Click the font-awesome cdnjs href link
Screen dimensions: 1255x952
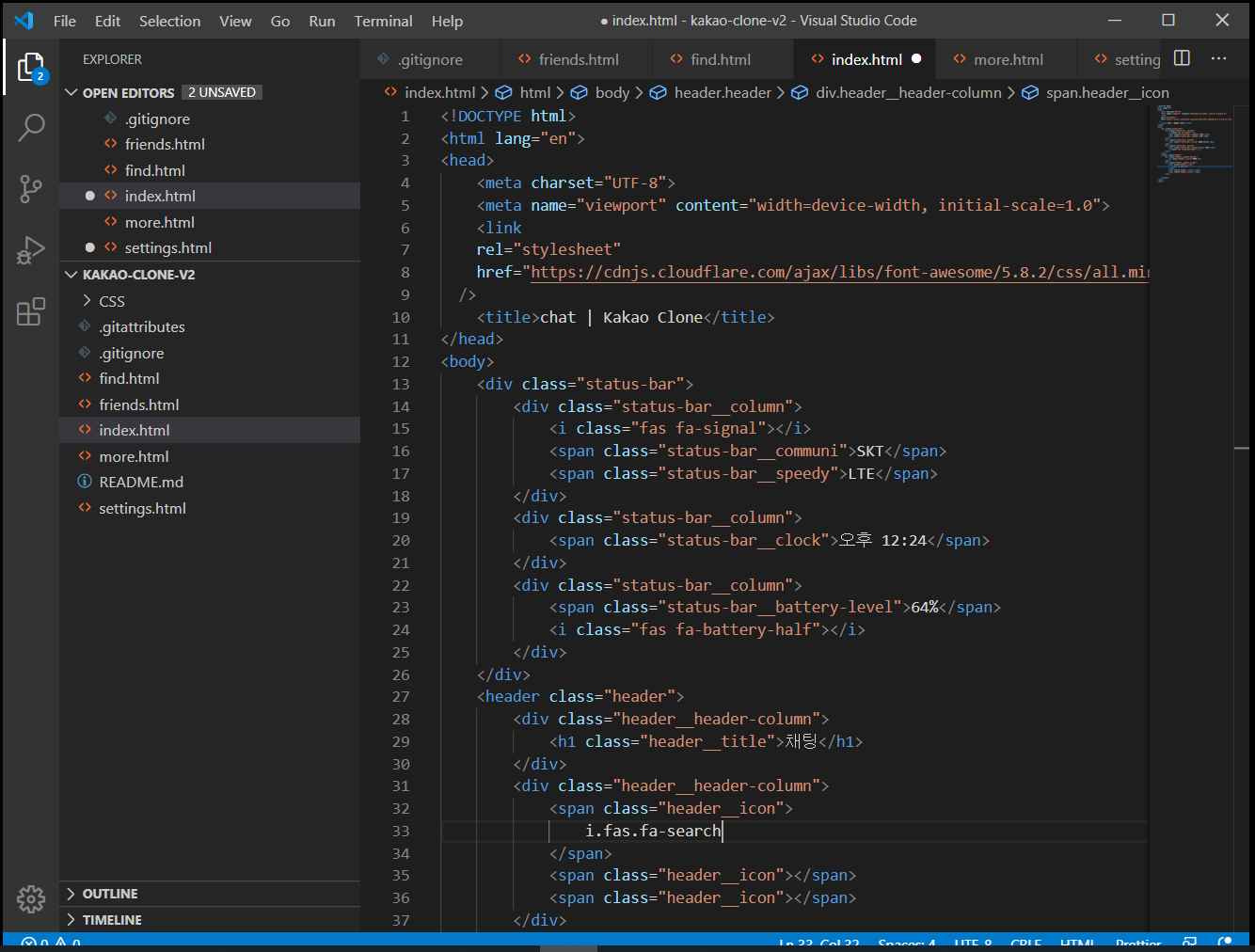839,272
